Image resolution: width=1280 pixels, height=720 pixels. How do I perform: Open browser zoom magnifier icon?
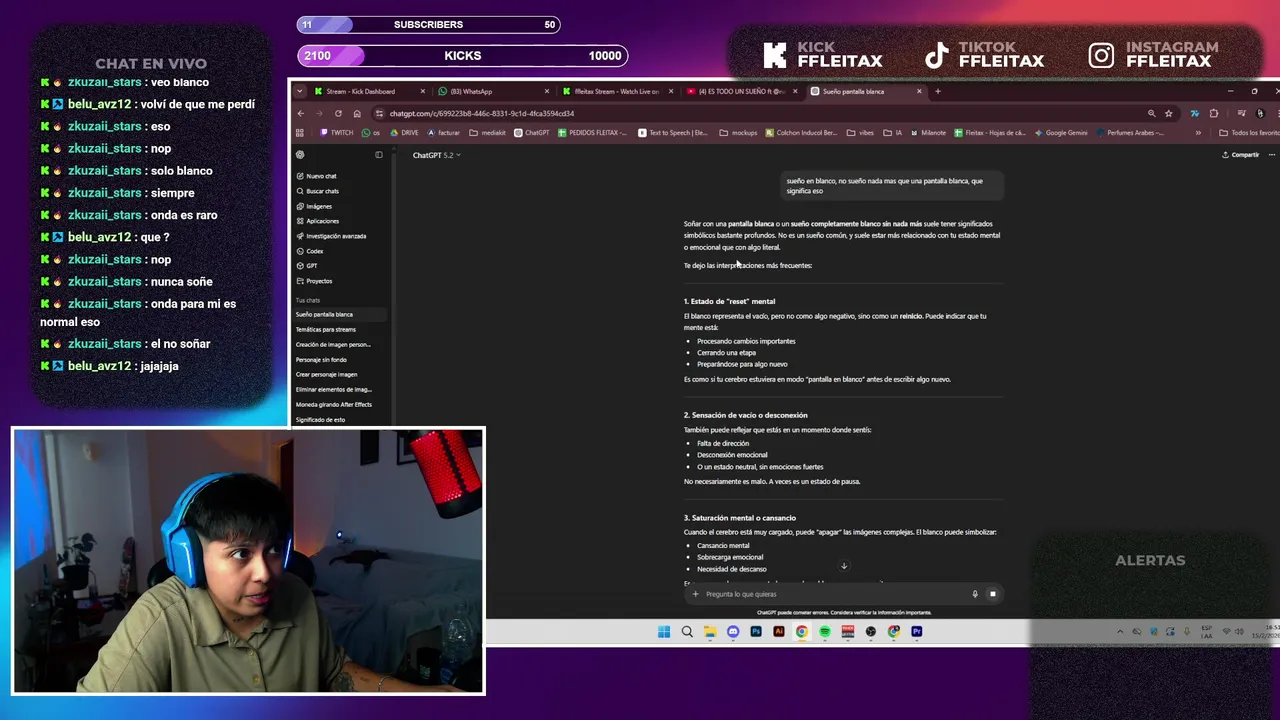[x=1151, y=113]
